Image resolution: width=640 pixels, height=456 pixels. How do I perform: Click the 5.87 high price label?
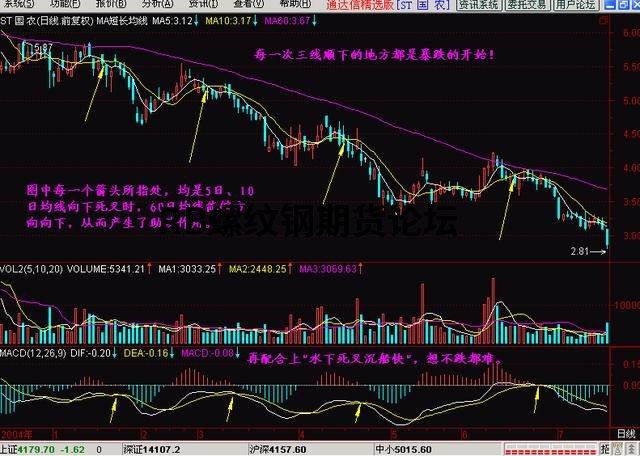(x=43, y=48)
